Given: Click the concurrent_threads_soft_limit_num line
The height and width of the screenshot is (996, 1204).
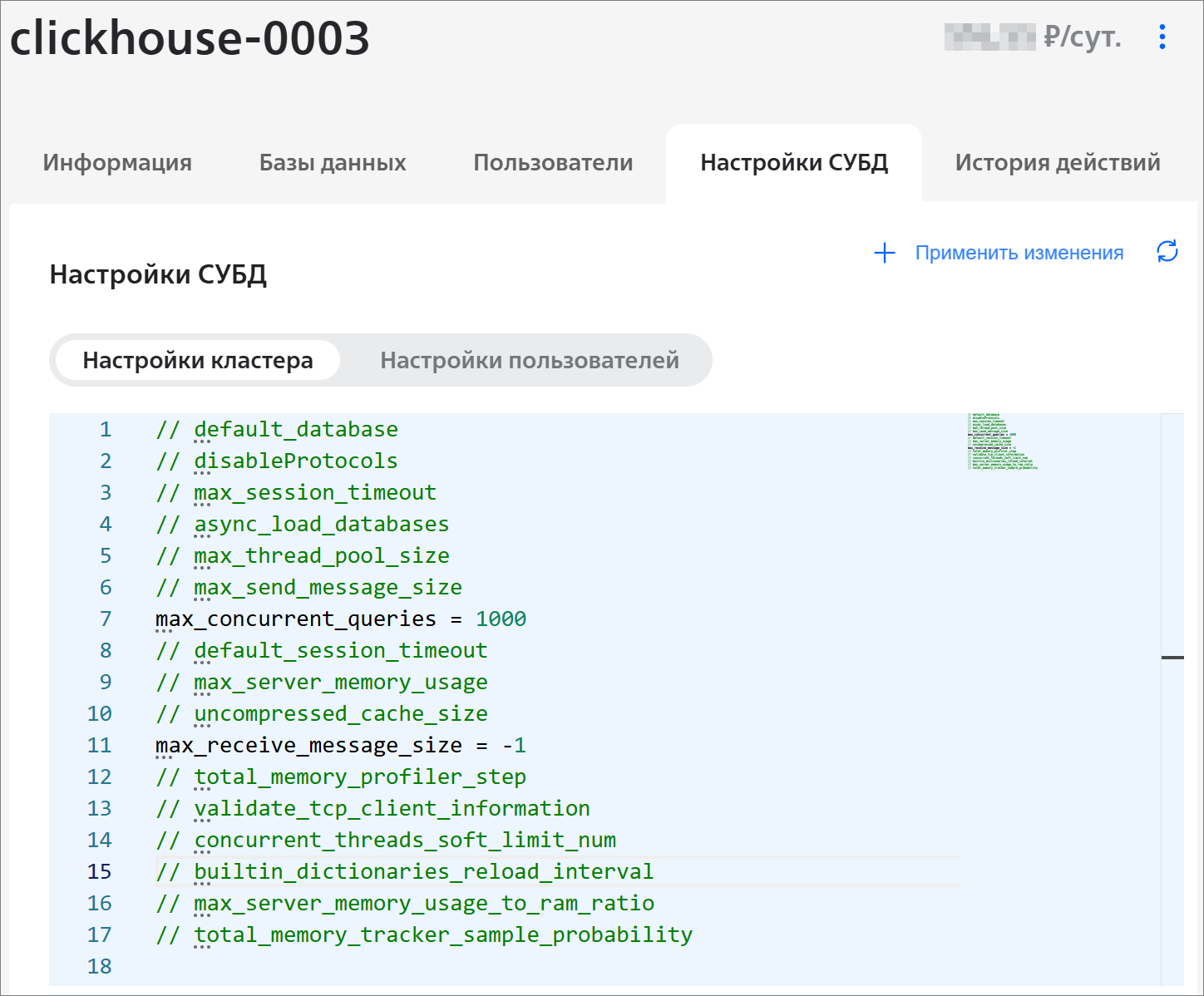Looking at the screenshot, I should [386, 841].
